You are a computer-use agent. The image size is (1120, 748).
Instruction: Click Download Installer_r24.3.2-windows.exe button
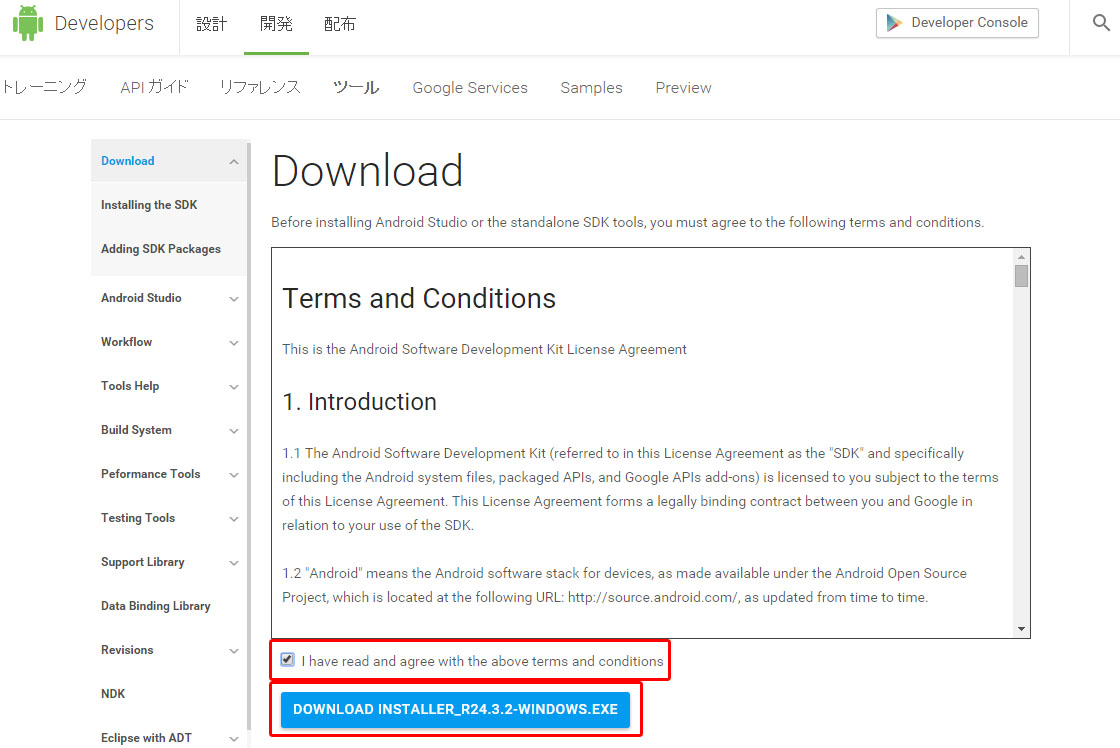pyautogui.click(x=455, y=709)
